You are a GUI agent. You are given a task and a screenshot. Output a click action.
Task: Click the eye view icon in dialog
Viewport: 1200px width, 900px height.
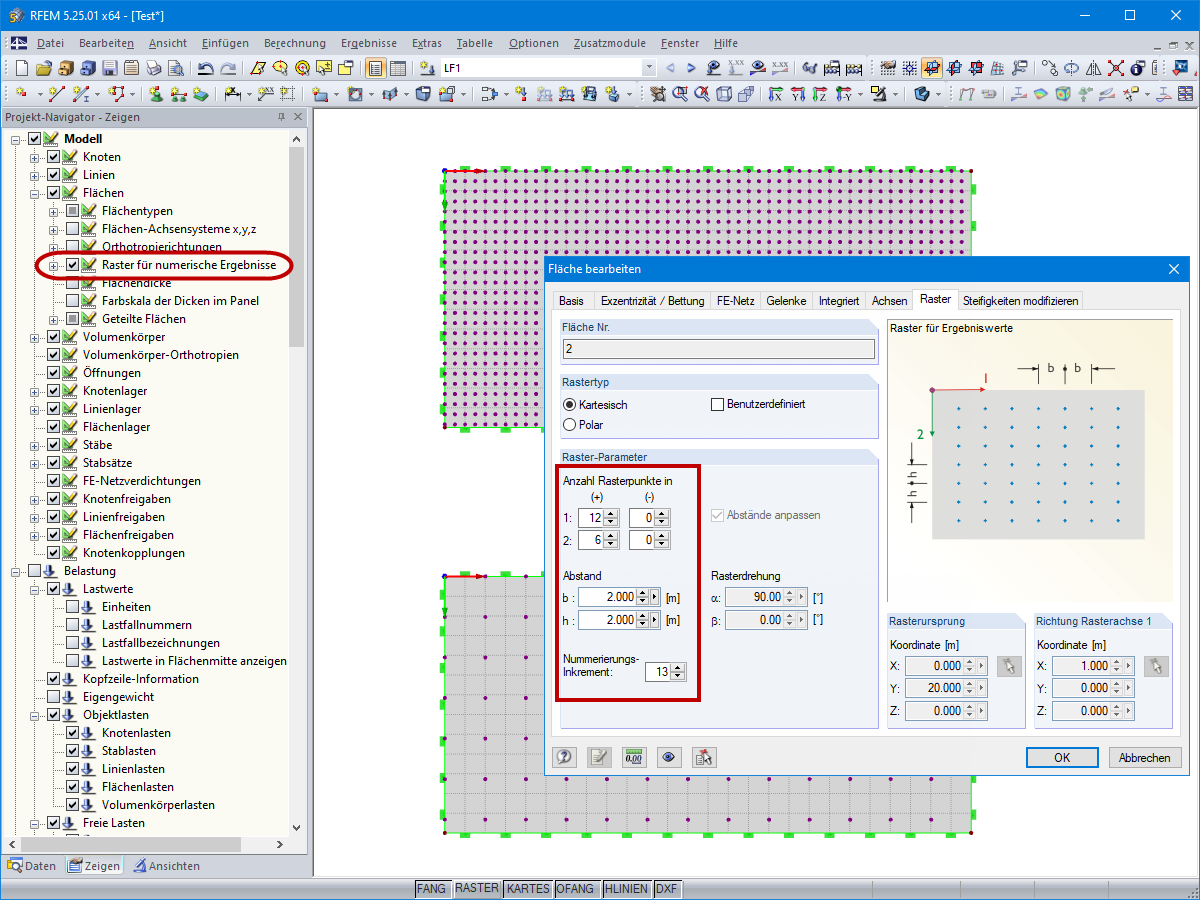[x=669, y=757]
